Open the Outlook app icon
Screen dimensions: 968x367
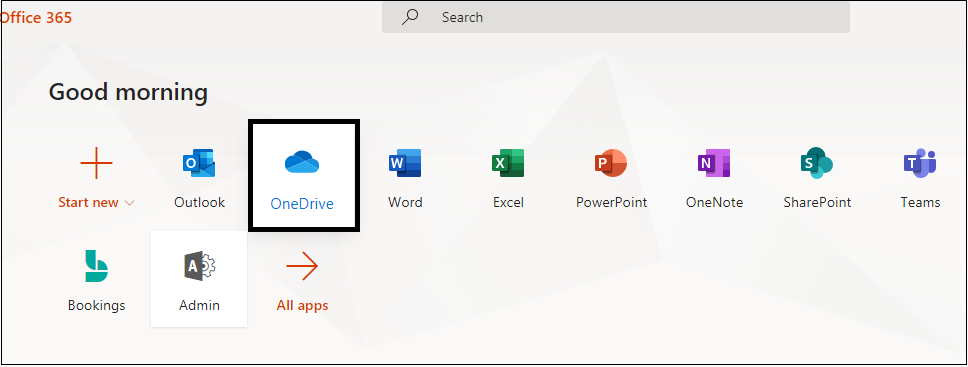click(199, 163)
